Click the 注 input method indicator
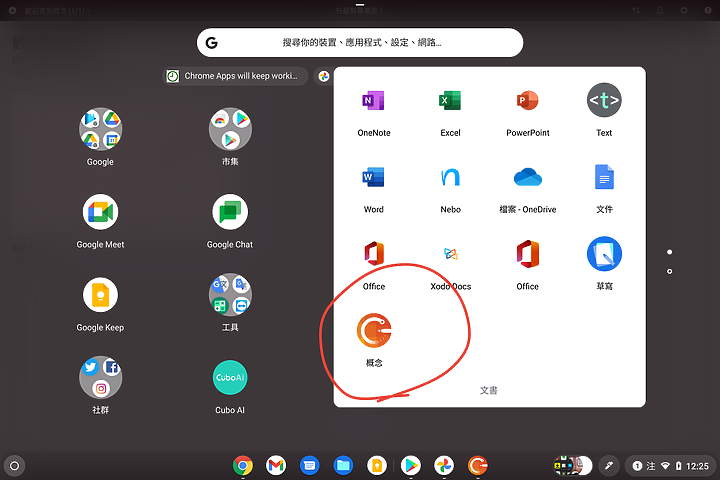The width and height of the screenshot is (720, 480). click(651, 466)
